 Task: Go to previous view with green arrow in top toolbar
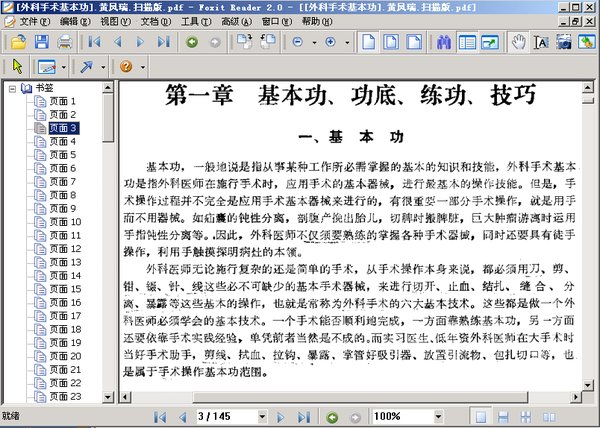192,42
